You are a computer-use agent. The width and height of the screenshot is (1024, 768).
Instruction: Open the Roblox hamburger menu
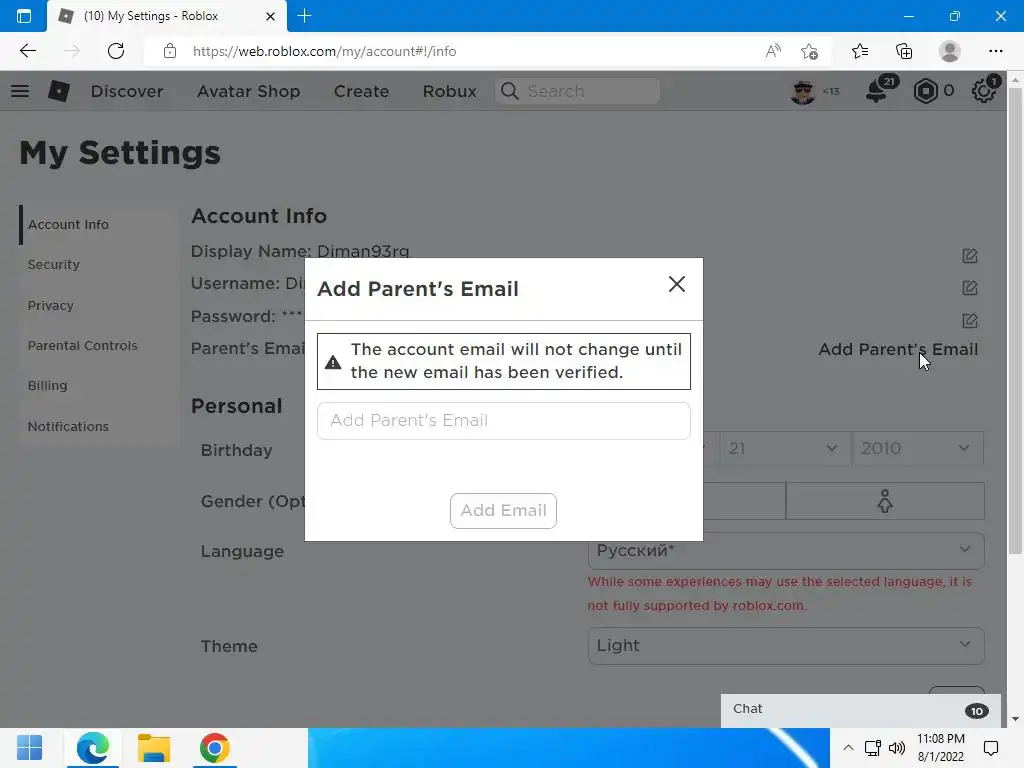[x=20, y=91]
